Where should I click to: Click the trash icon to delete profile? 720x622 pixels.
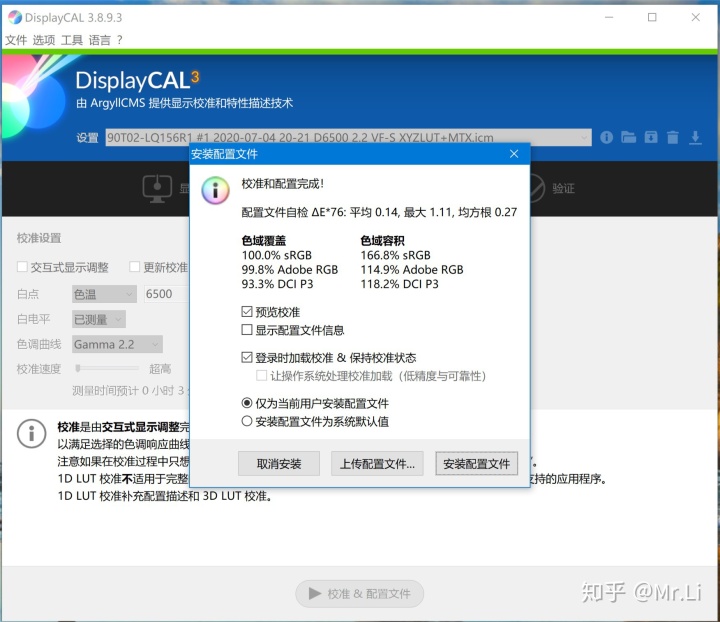tap(673, 137)
